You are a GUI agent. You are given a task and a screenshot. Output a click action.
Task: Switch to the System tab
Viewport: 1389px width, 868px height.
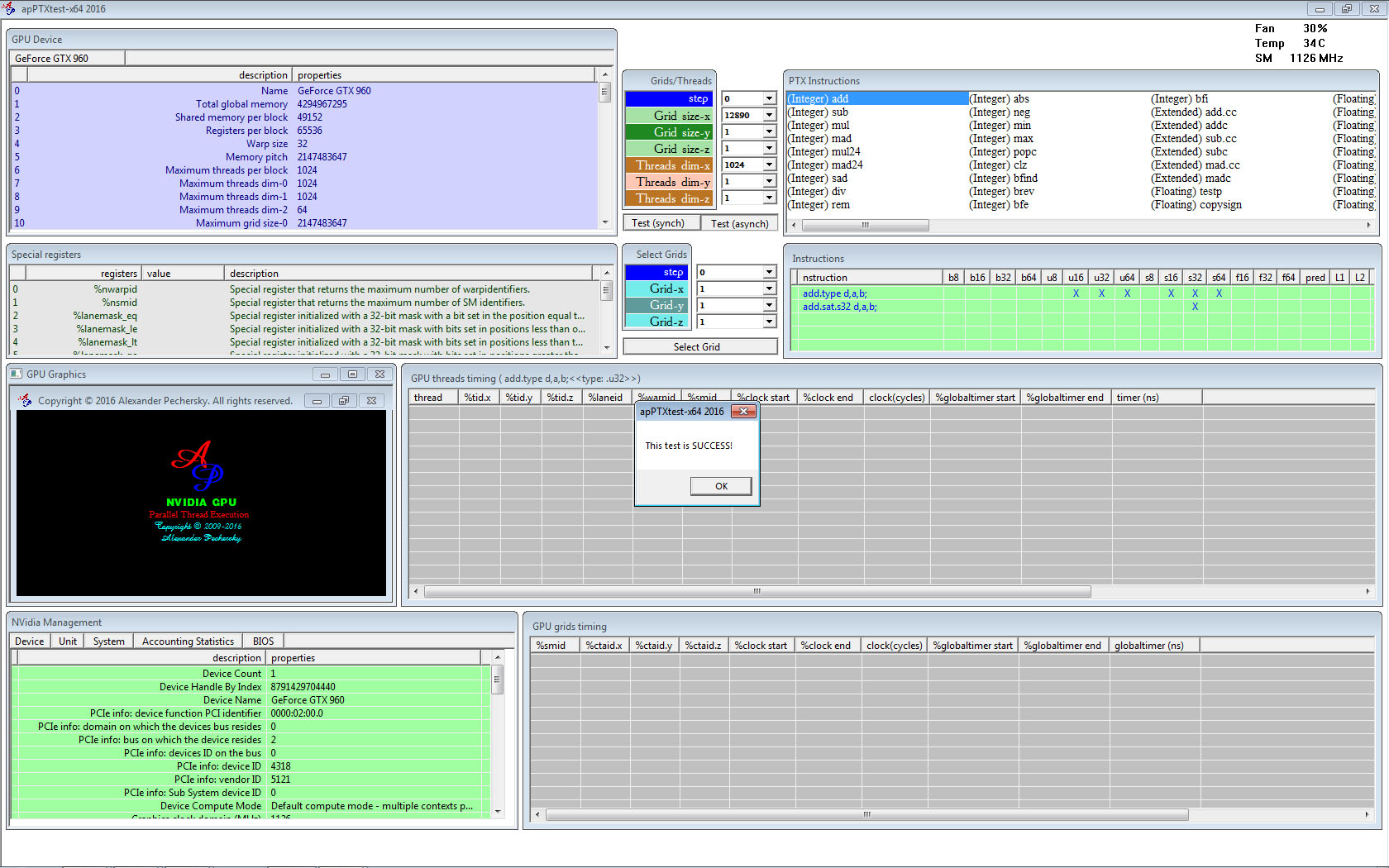pyautogui.click(x=108, y=641)
